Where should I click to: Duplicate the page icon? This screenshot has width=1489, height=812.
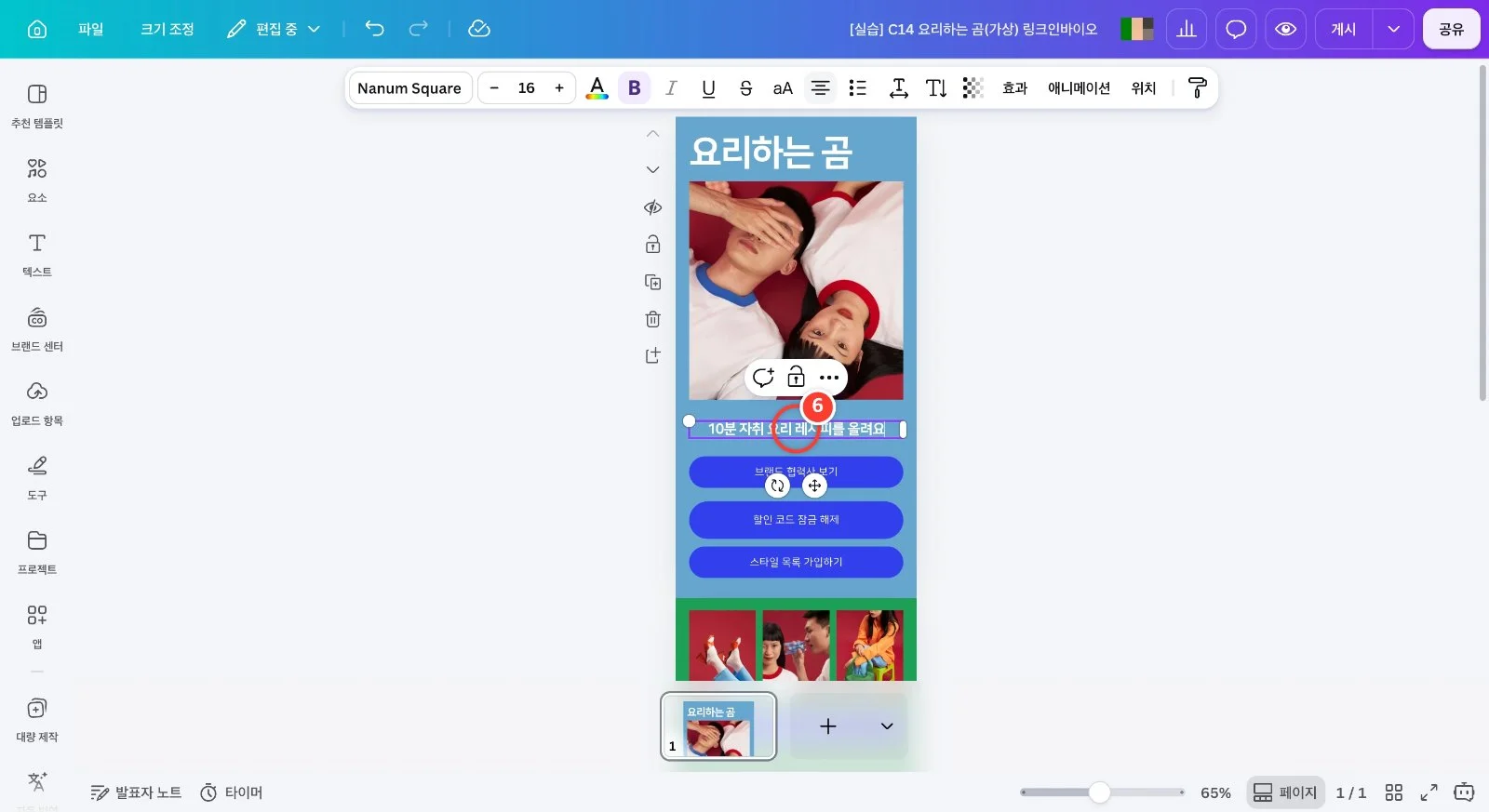[x=653, y=282]
